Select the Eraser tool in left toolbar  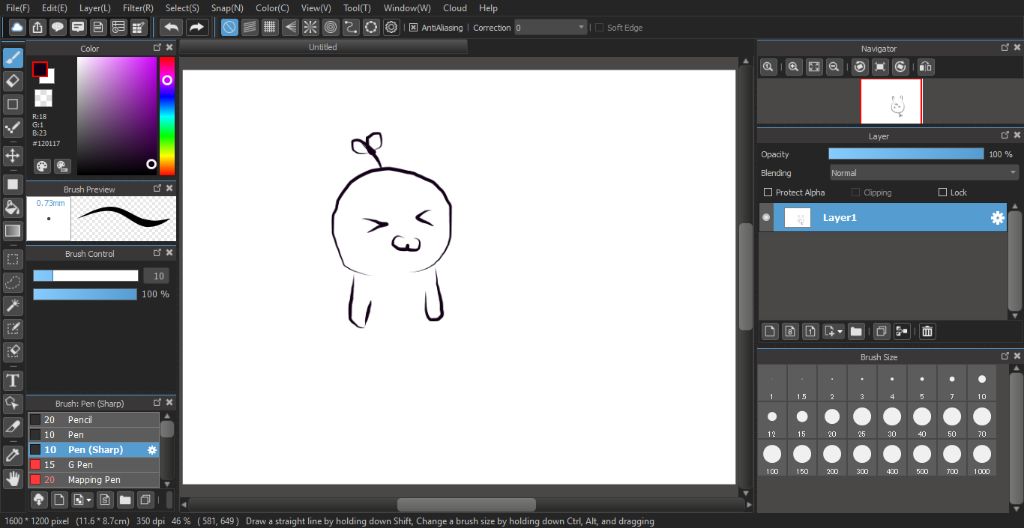(13, 80)
